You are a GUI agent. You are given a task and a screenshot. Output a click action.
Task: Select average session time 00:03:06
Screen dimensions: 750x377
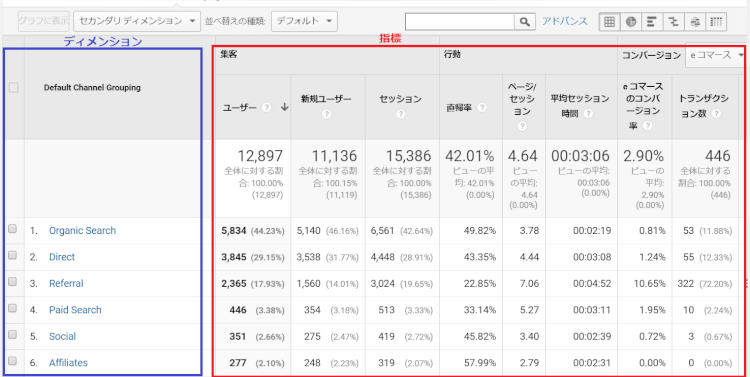pos(581,155)
